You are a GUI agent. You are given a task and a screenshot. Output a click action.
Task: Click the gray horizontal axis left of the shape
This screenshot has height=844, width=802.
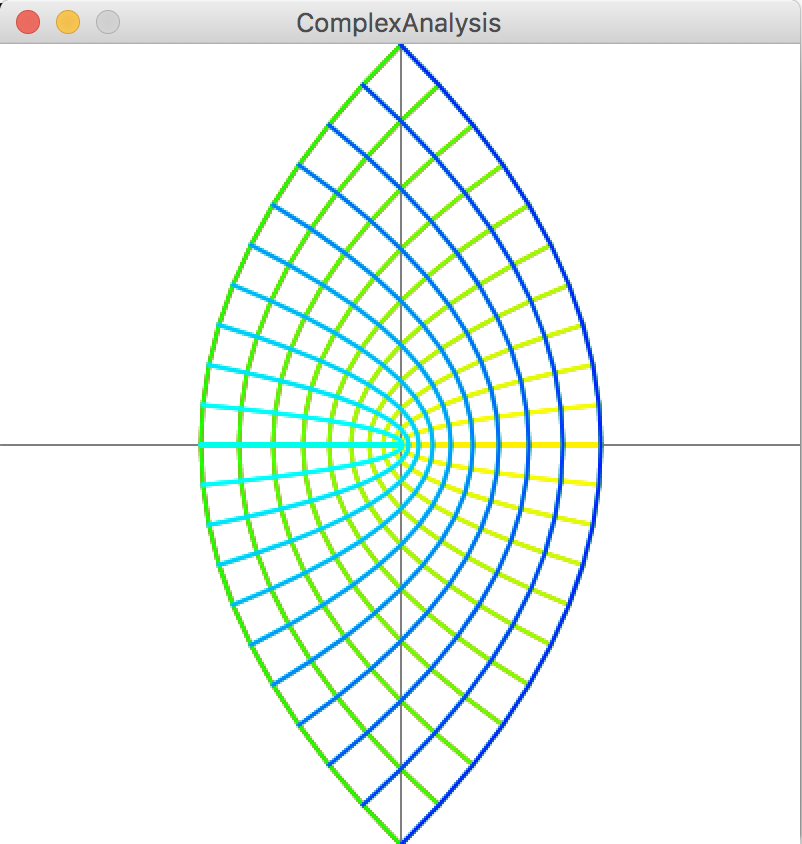[100, 444]
